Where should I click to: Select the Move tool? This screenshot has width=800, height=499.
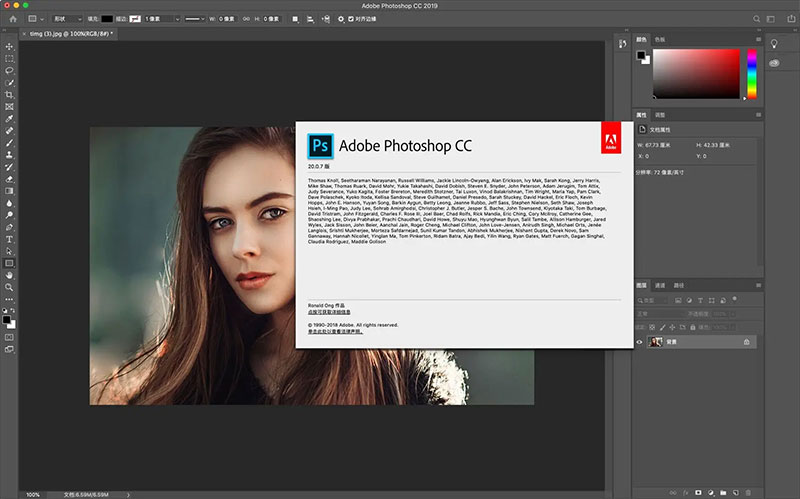(x=10, y=47)
